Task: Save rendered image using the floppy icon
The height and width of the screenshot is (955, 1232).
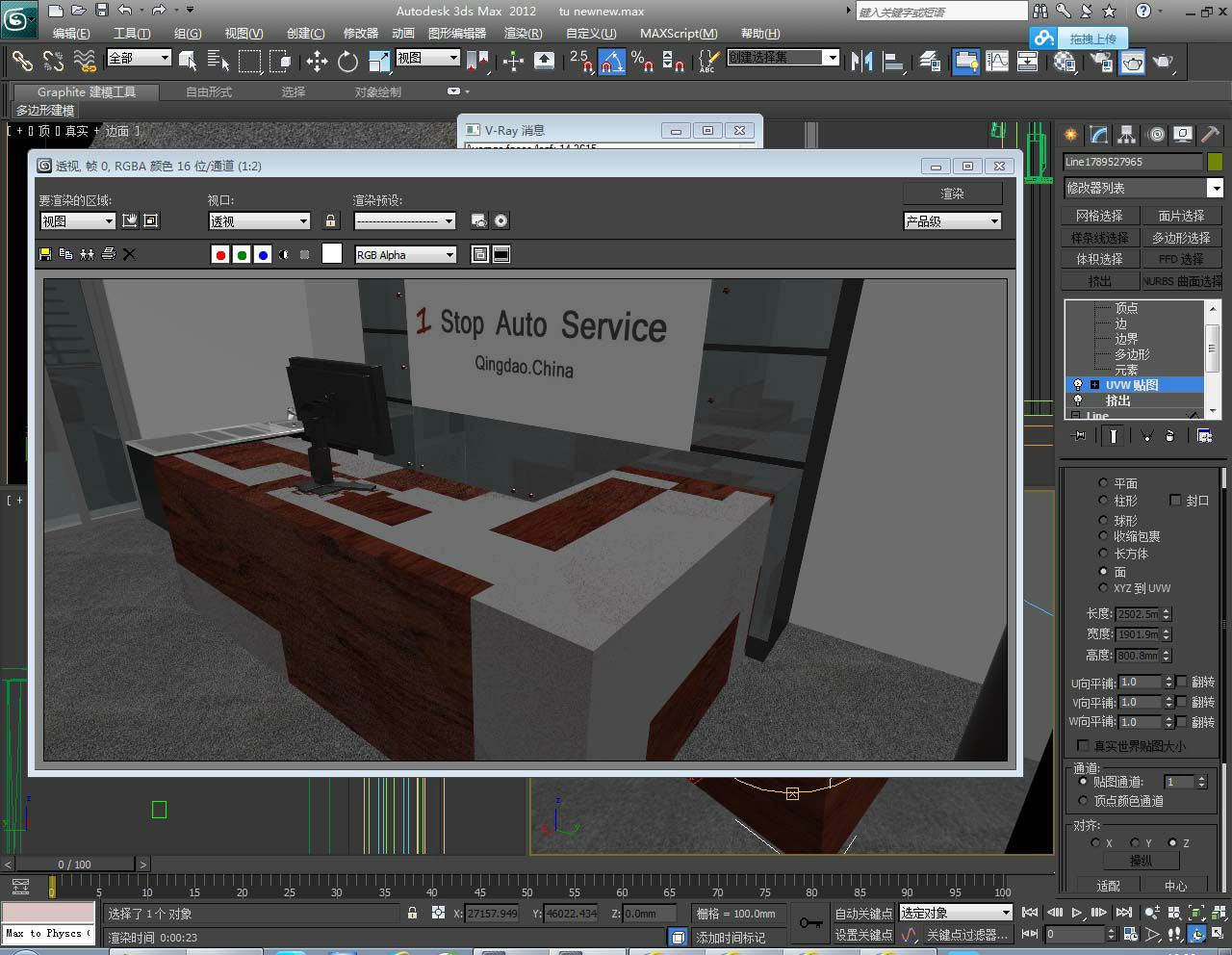Action: (x=44, y=254)
